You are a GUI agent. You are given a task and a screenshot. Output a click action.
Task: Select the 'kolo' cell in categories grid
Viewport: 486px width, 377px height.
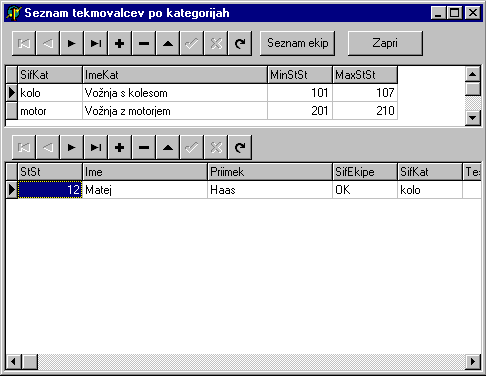tap(50, 93)
